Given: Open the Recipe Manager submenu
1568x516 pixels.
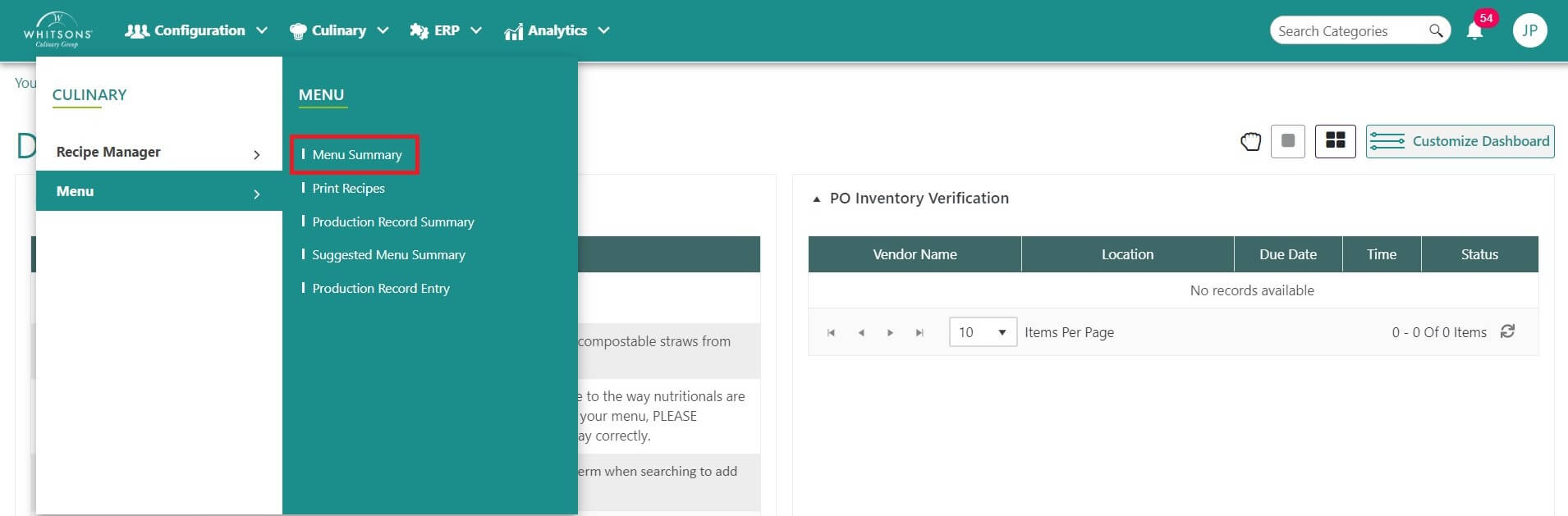Looking at the screenshot, I should point(158,153).
